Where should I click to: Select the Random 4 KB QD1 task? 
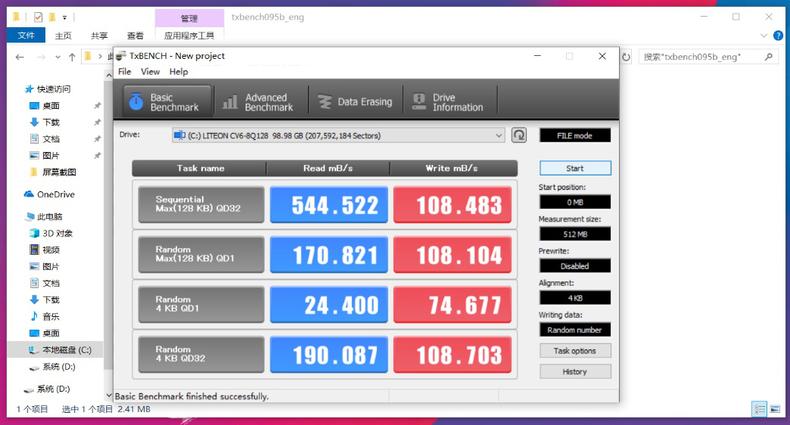[201, 304]
